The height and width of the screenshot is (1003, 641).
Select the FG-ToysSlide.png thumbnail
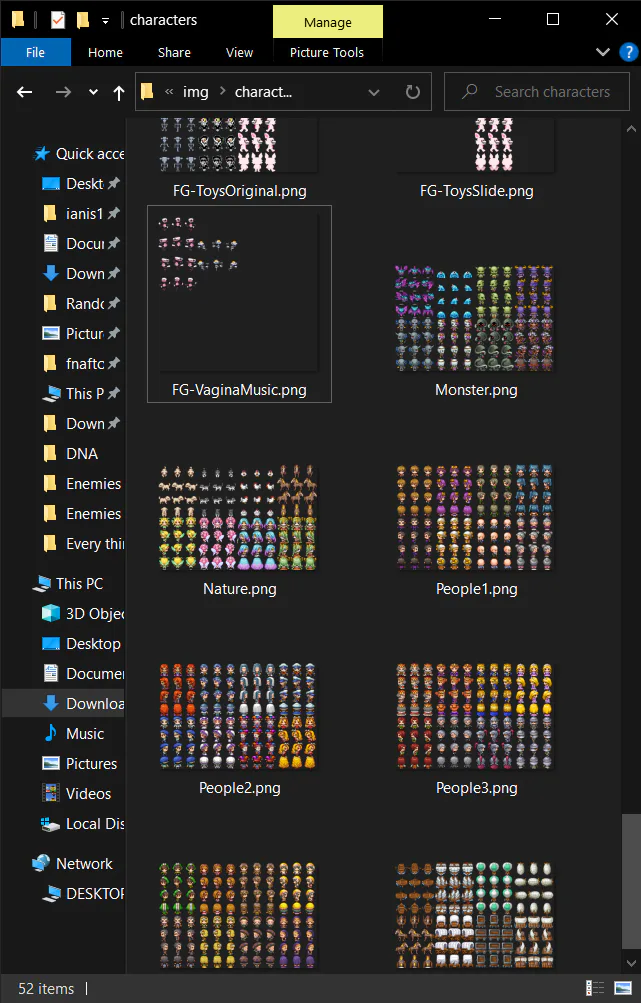pos(476,145)
